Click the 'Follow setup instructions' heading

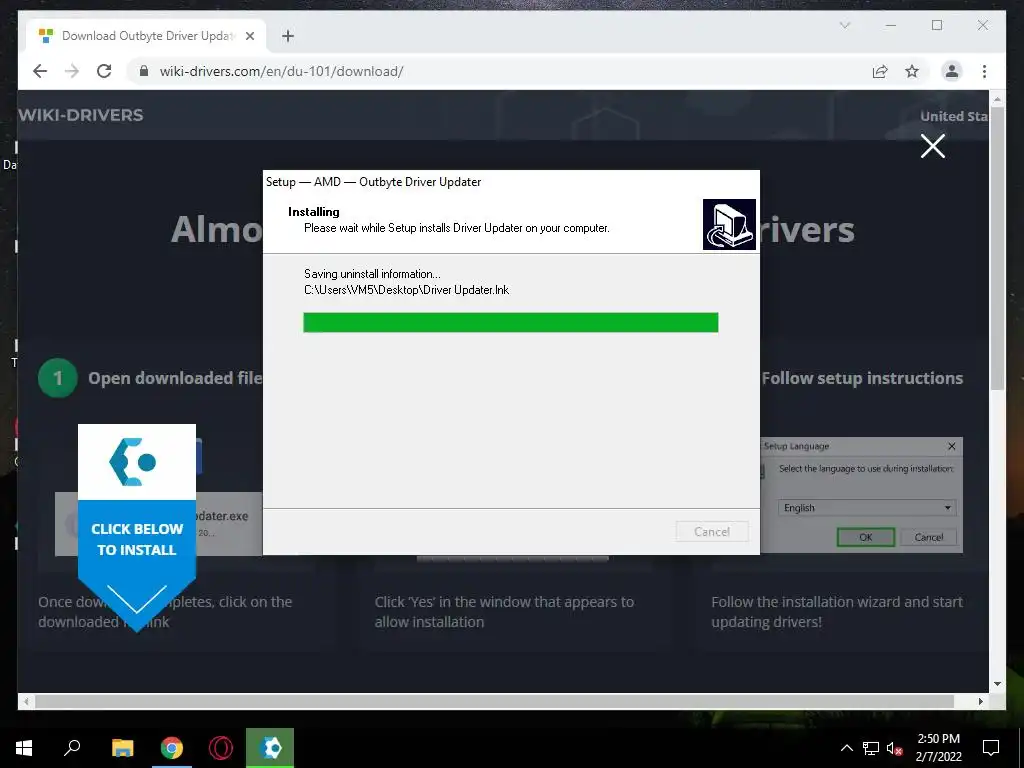pos(862,378)
